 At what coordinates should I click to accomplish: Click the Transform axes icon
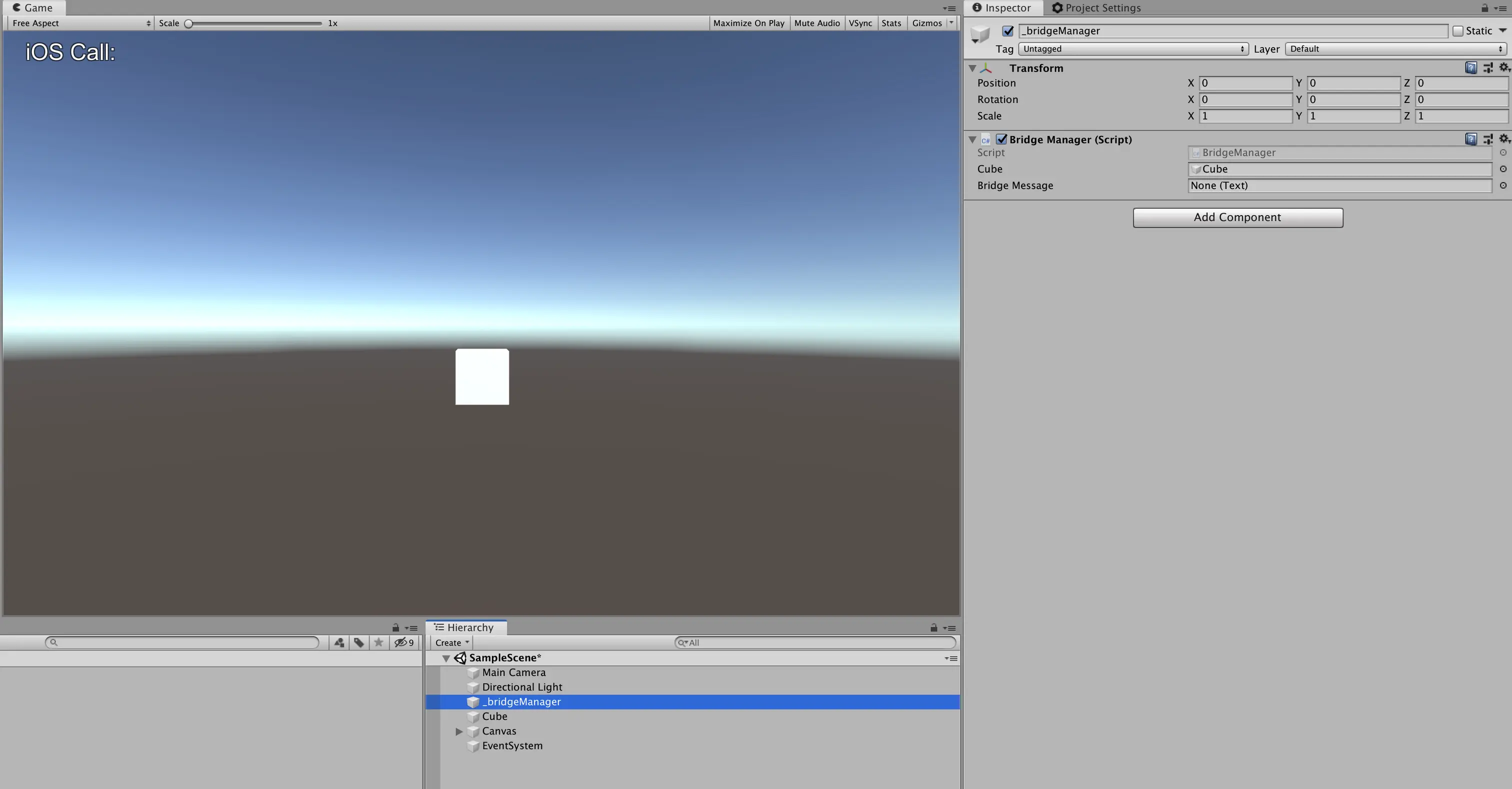986,68
